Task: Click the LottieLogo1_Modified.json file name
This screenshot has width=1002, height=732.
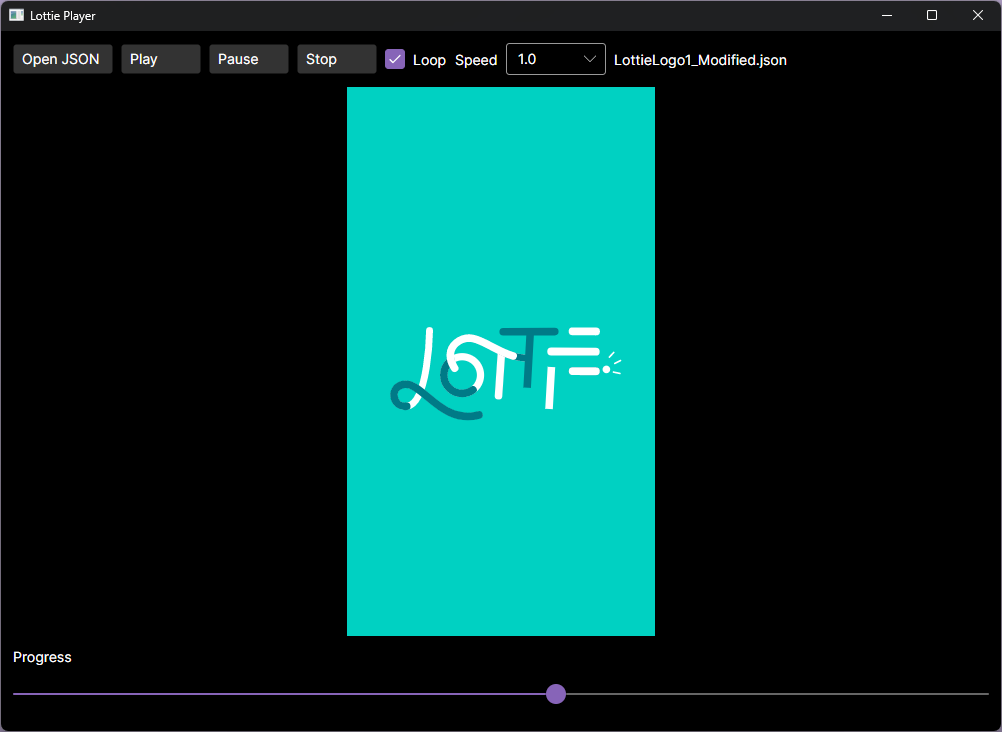Action: coord(700,60)
